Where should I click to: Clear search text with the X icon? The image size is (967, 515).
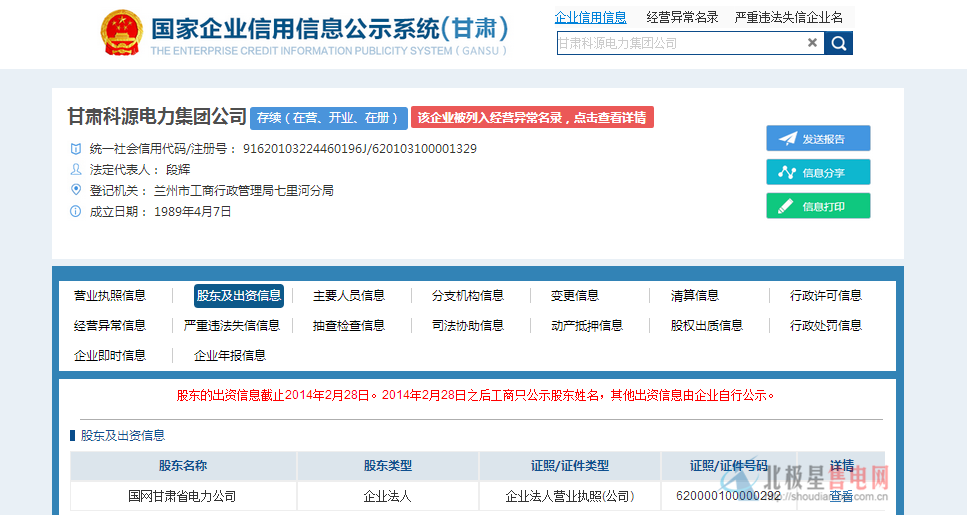[x=812, y=43]
